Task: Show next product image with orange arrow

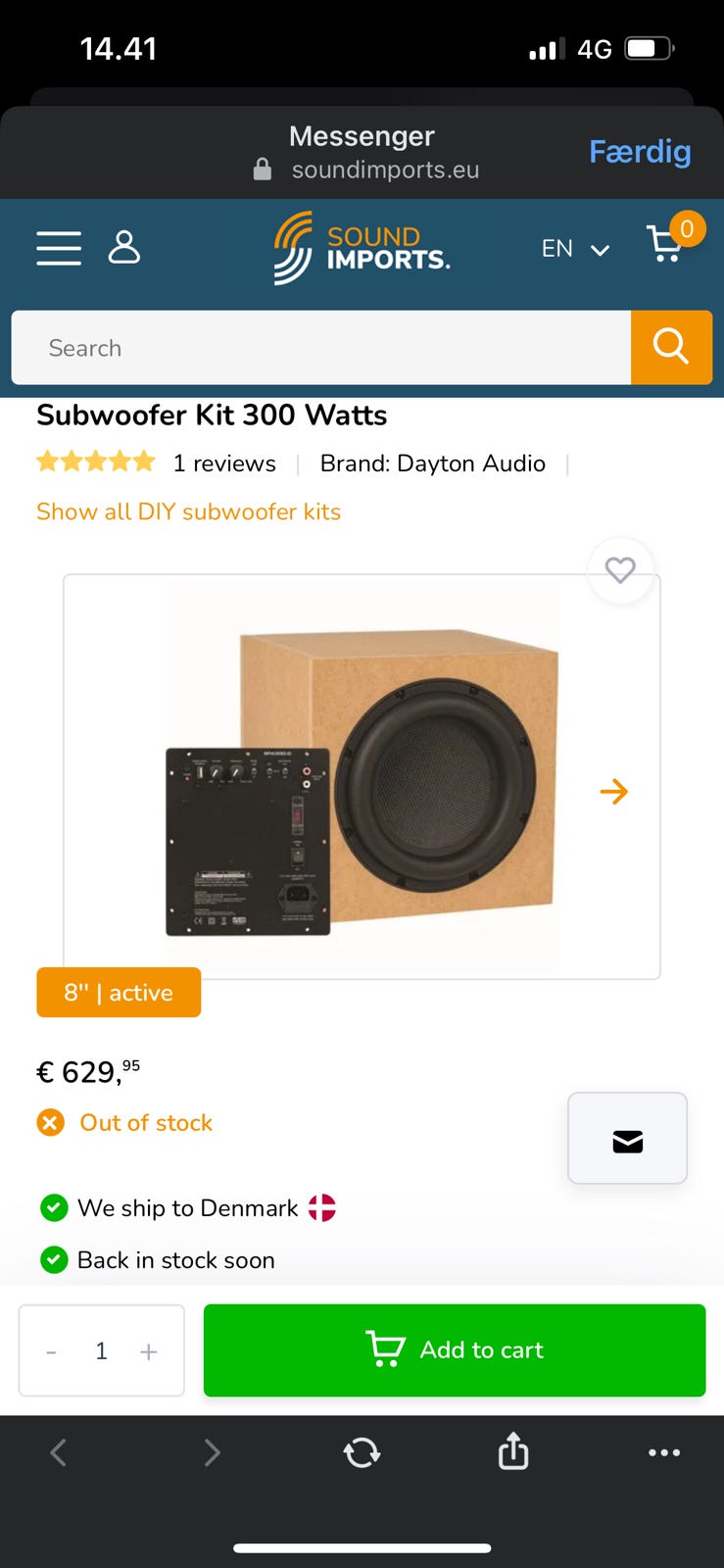Action: click(x=614, y=791)
